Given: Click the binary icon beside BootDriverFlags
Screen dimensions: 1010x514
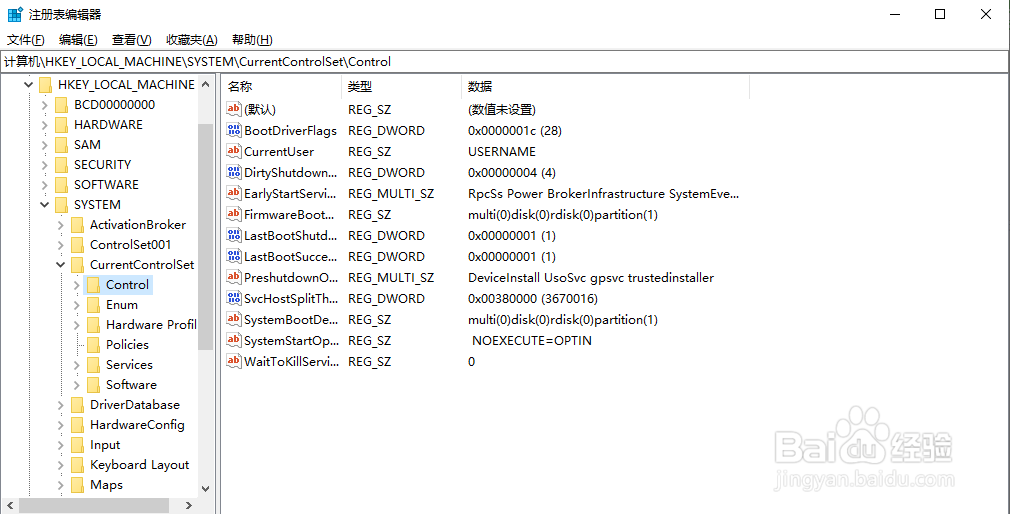Looking at the screenshot, I should pos(234,131).
